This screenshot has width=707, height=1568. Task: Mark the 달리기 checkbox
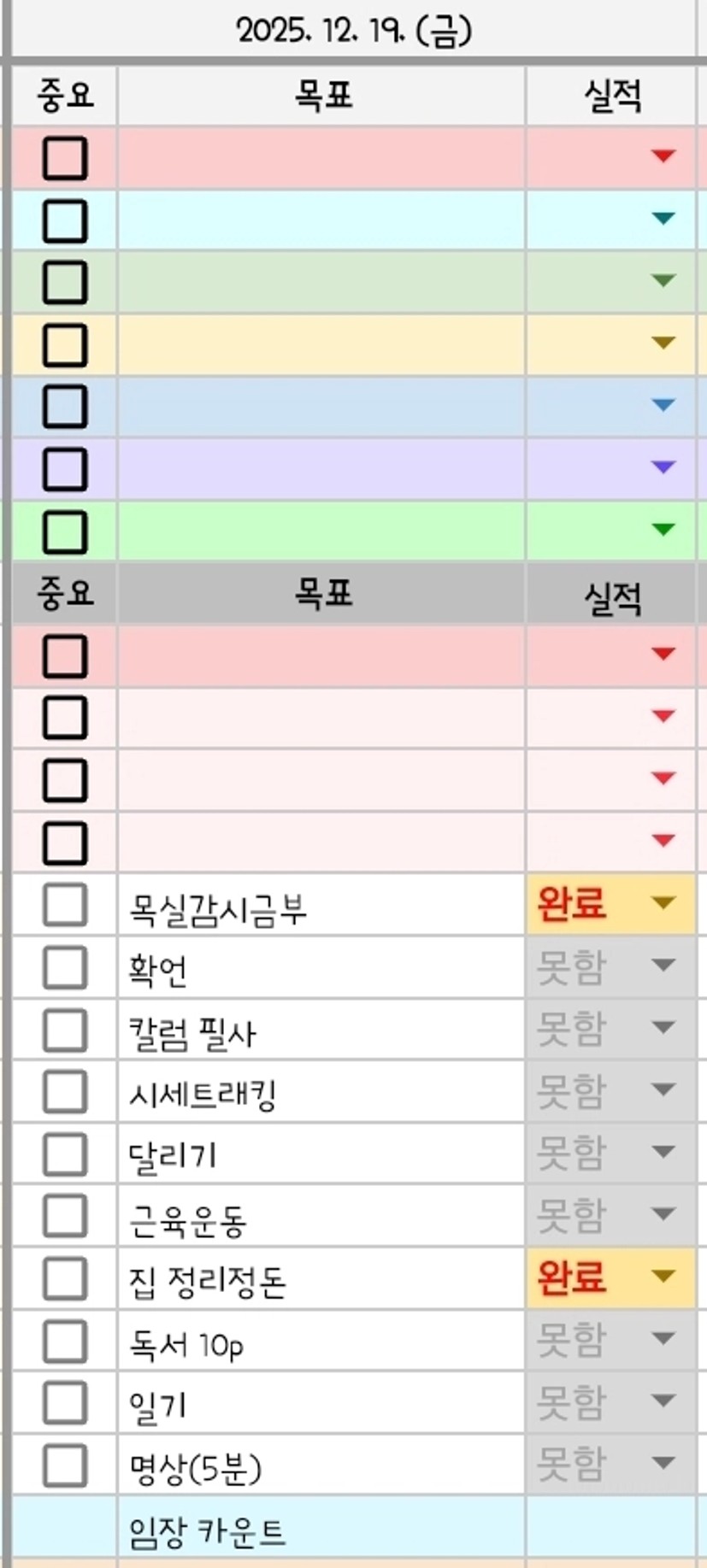click(65, 1154)
